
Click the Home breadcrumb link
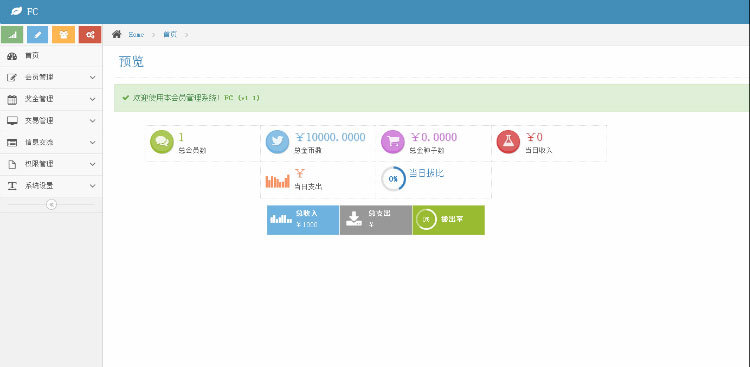tap(136, 35)
